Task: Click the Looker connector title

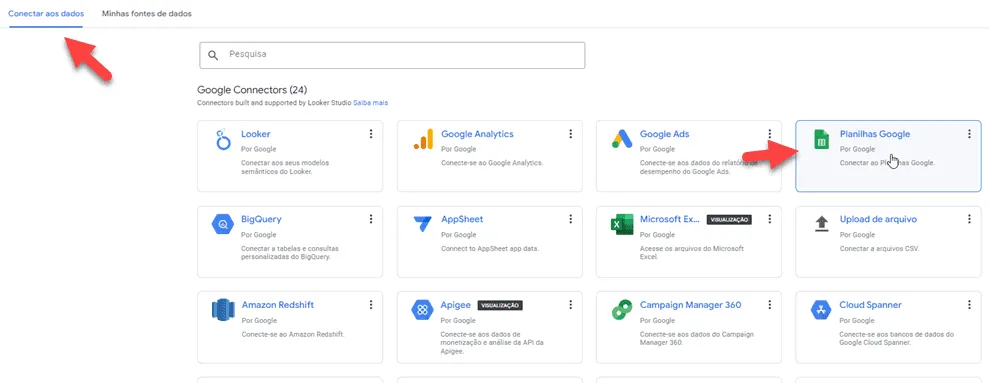Action: [x=255, y=134]
